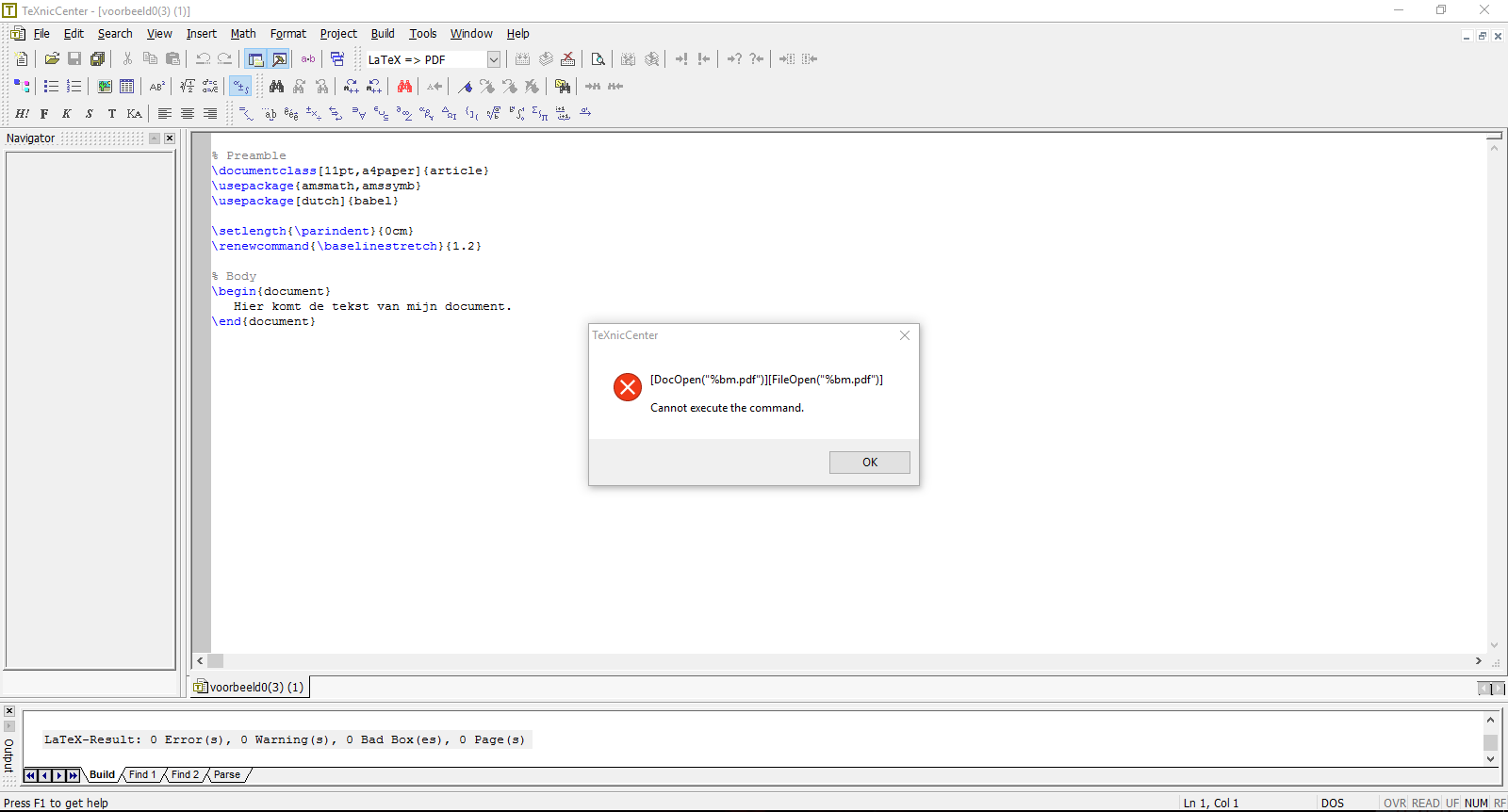This screenshot has height=812, width=1508.
Task: Click the superscript AB² icon
Action: click(x=157, y=86)
